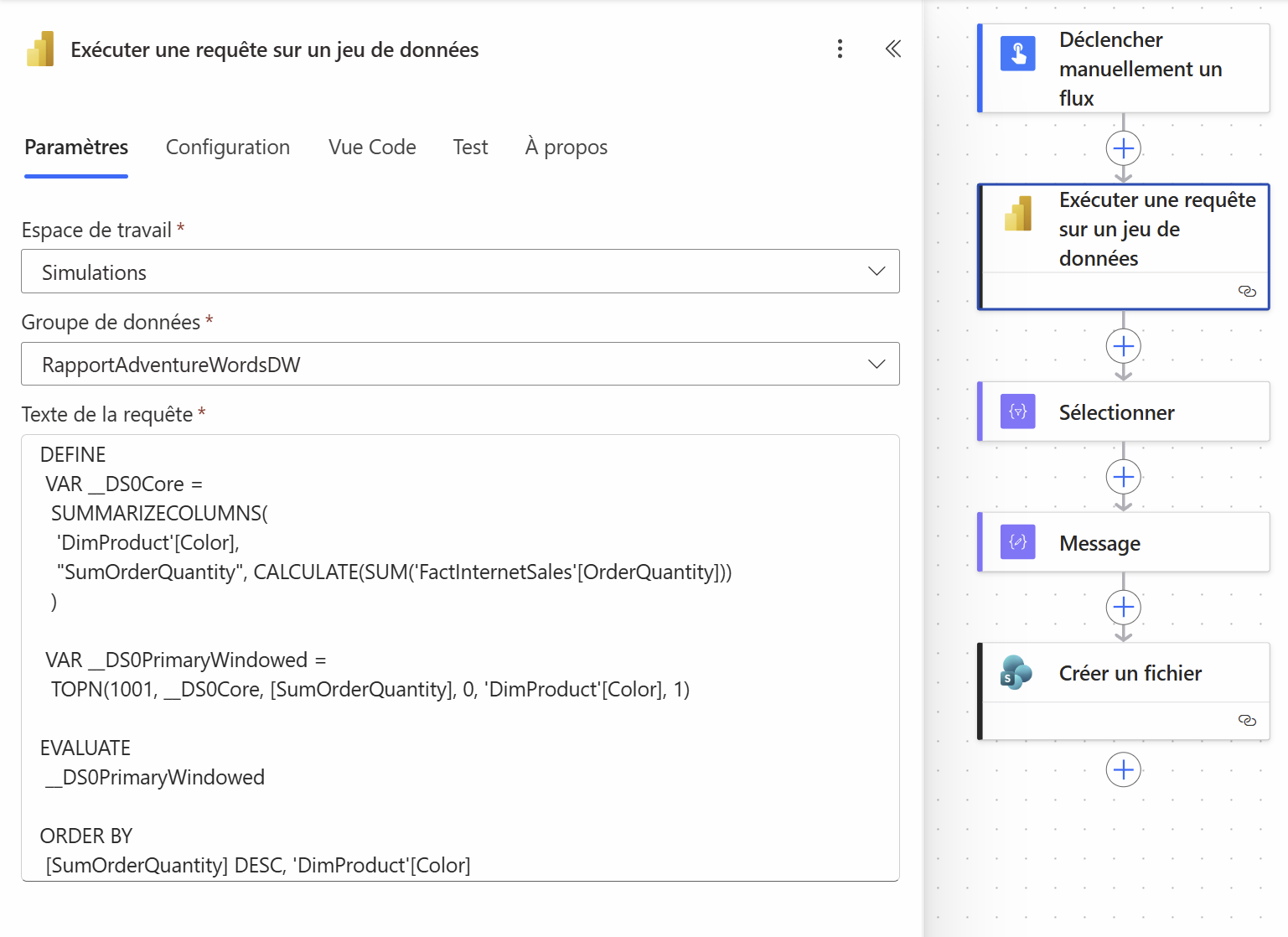The image size is (1288, 937).
Task: Click the TOPN(1001 line in query text
Action: click(370, 689)
